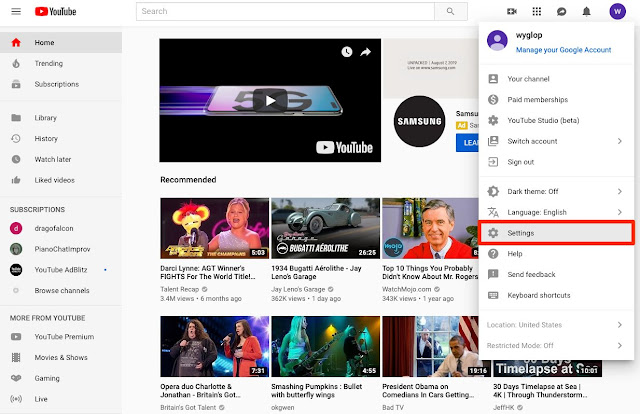Open the YouTube apps grid icon
The height and width of the screenshot is (414, 640).
pyautogui.click(x=537, y=11)
